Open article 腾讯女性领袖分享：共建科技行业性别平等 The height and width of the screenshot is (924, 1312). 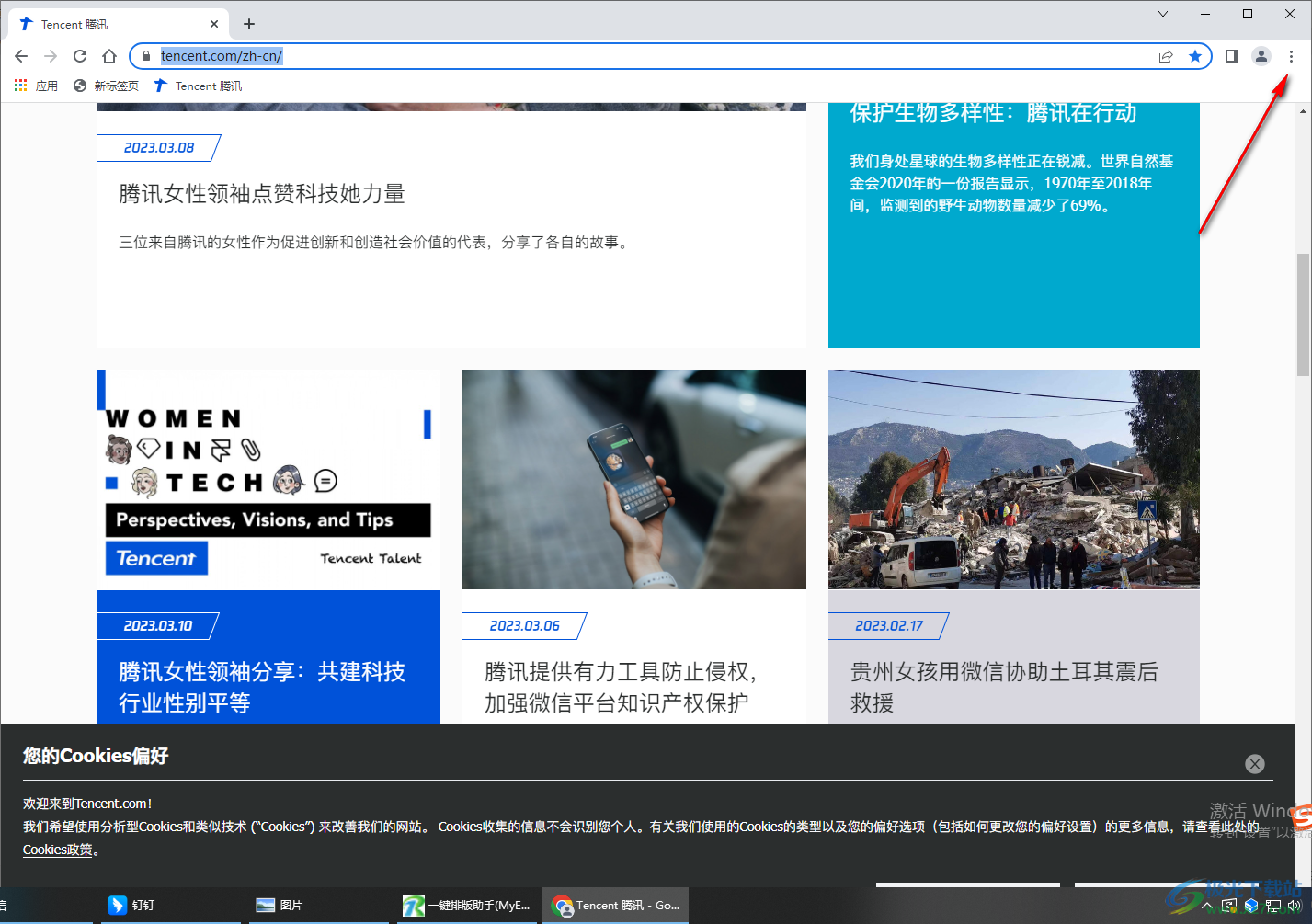(x=262, y=688)
